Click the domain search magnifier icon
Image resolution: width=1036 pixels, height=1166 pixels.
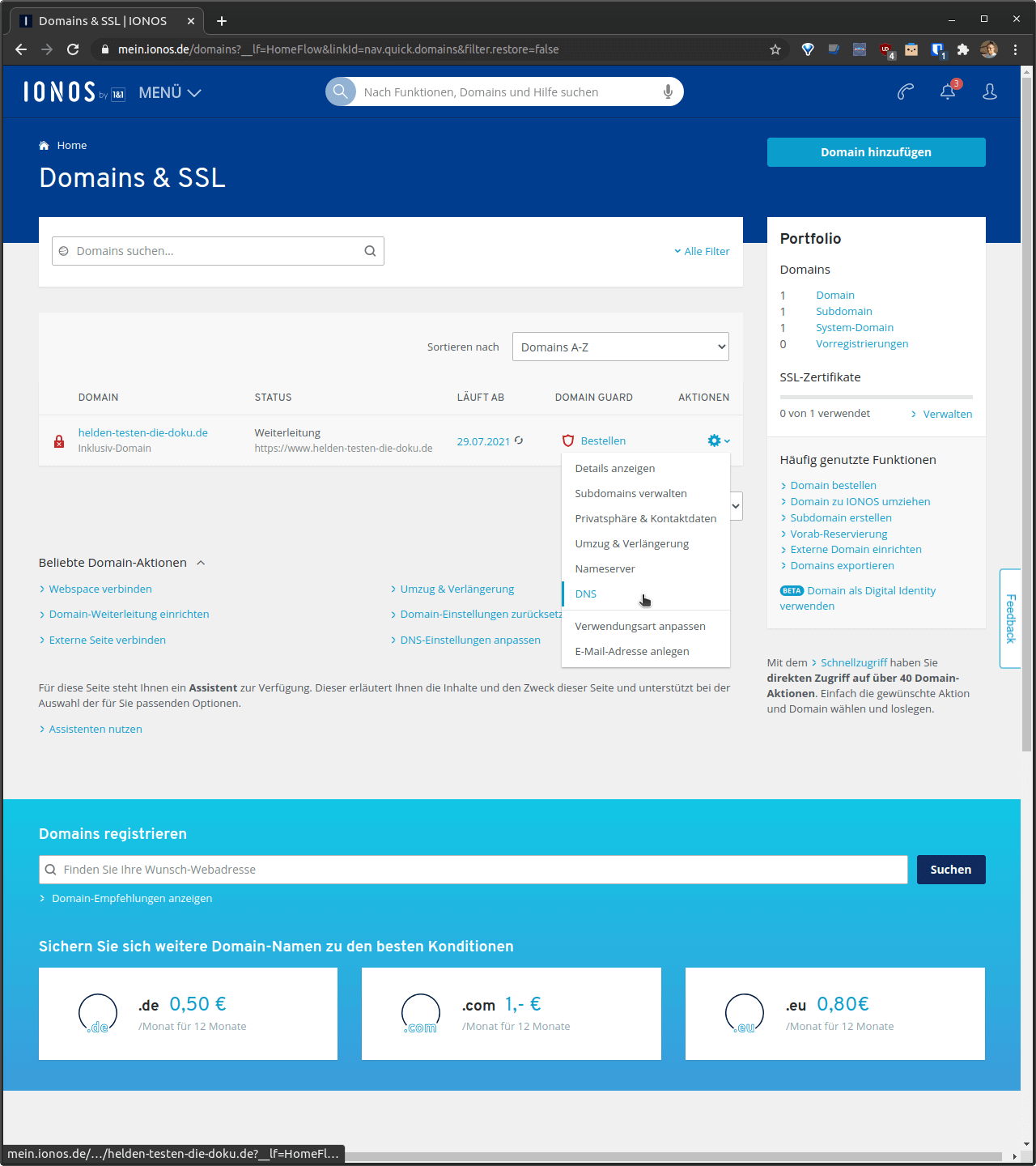[370, 251]
